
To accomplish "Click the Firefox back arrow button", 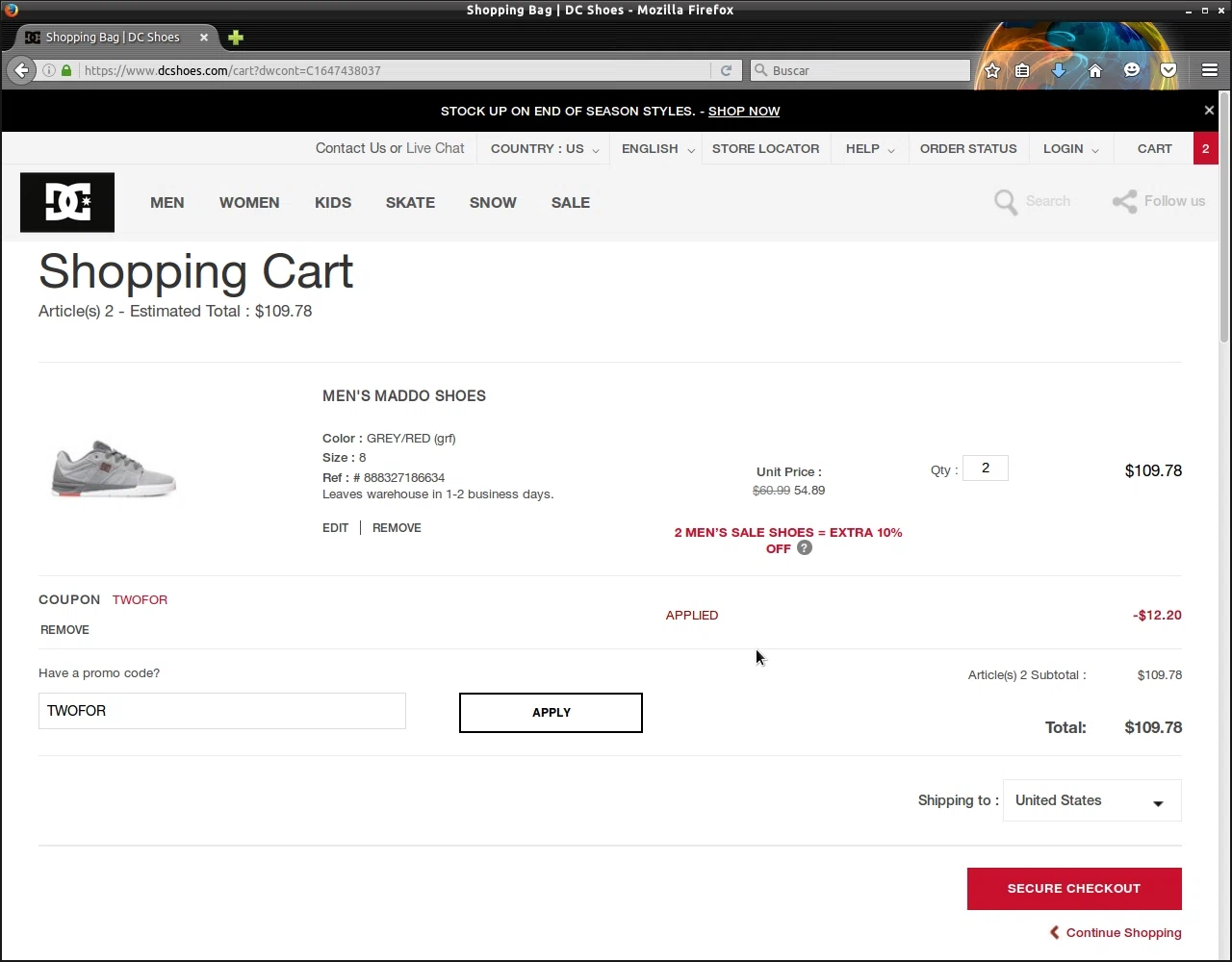I will (21, 70).
